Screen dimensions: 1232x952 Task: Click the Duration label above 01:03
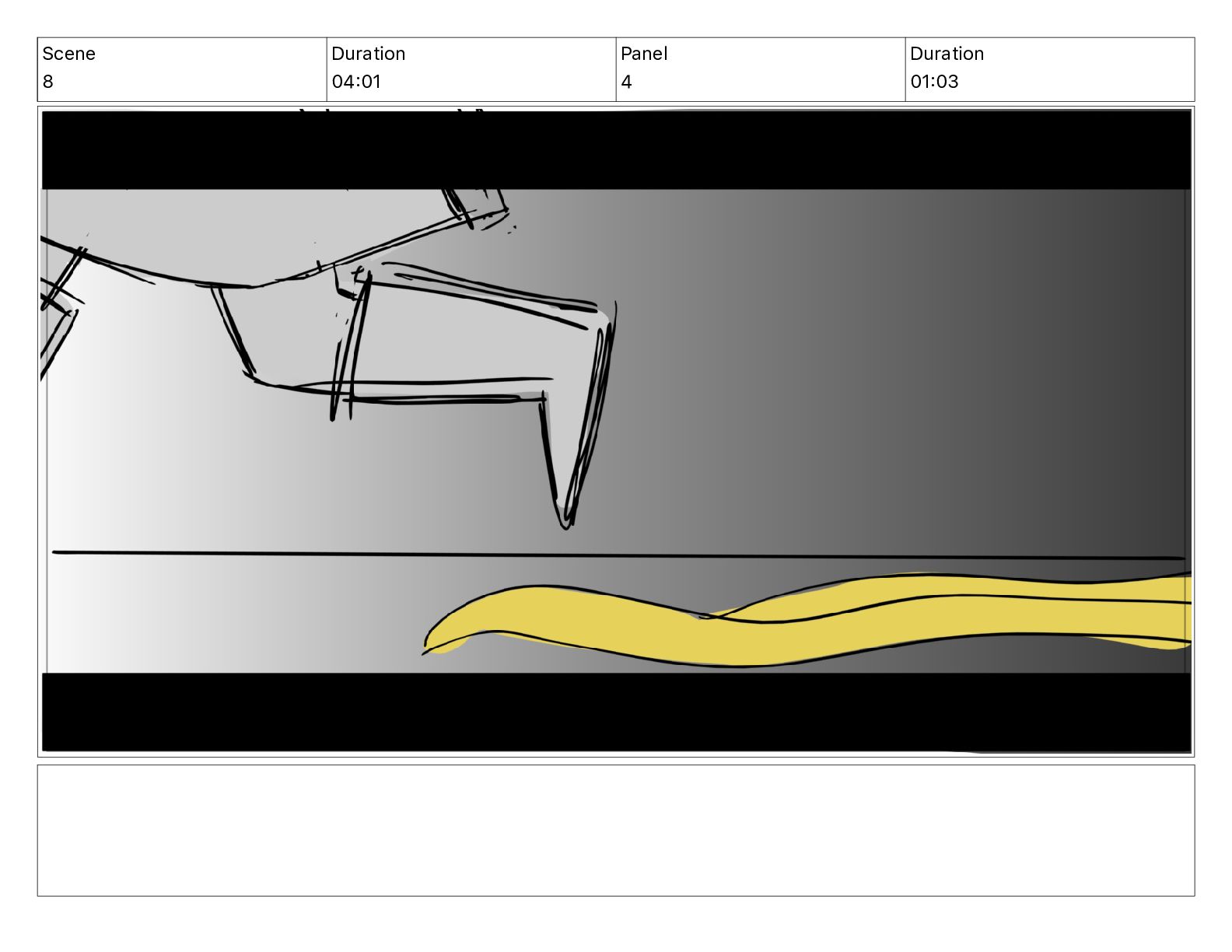click(947, 54)
